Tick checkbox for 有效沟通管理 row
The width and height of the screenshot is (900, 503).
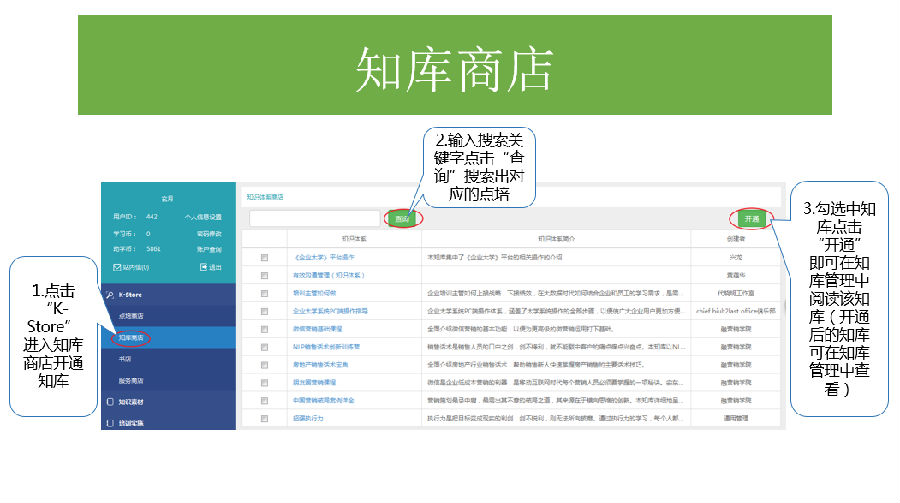(264, 275)
